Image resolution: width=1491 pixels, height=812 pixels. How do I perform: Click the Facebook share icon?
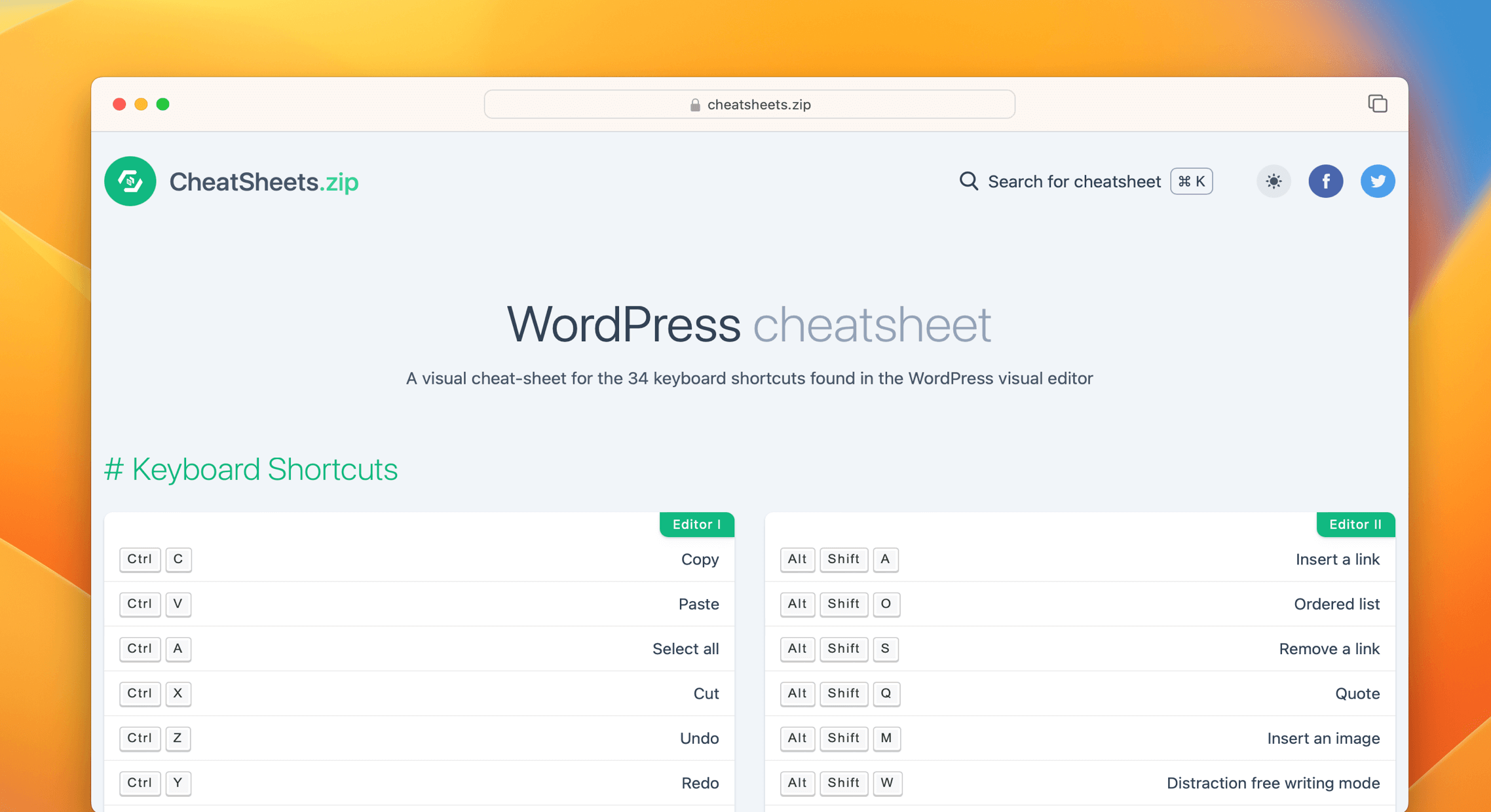point(1326,181)
